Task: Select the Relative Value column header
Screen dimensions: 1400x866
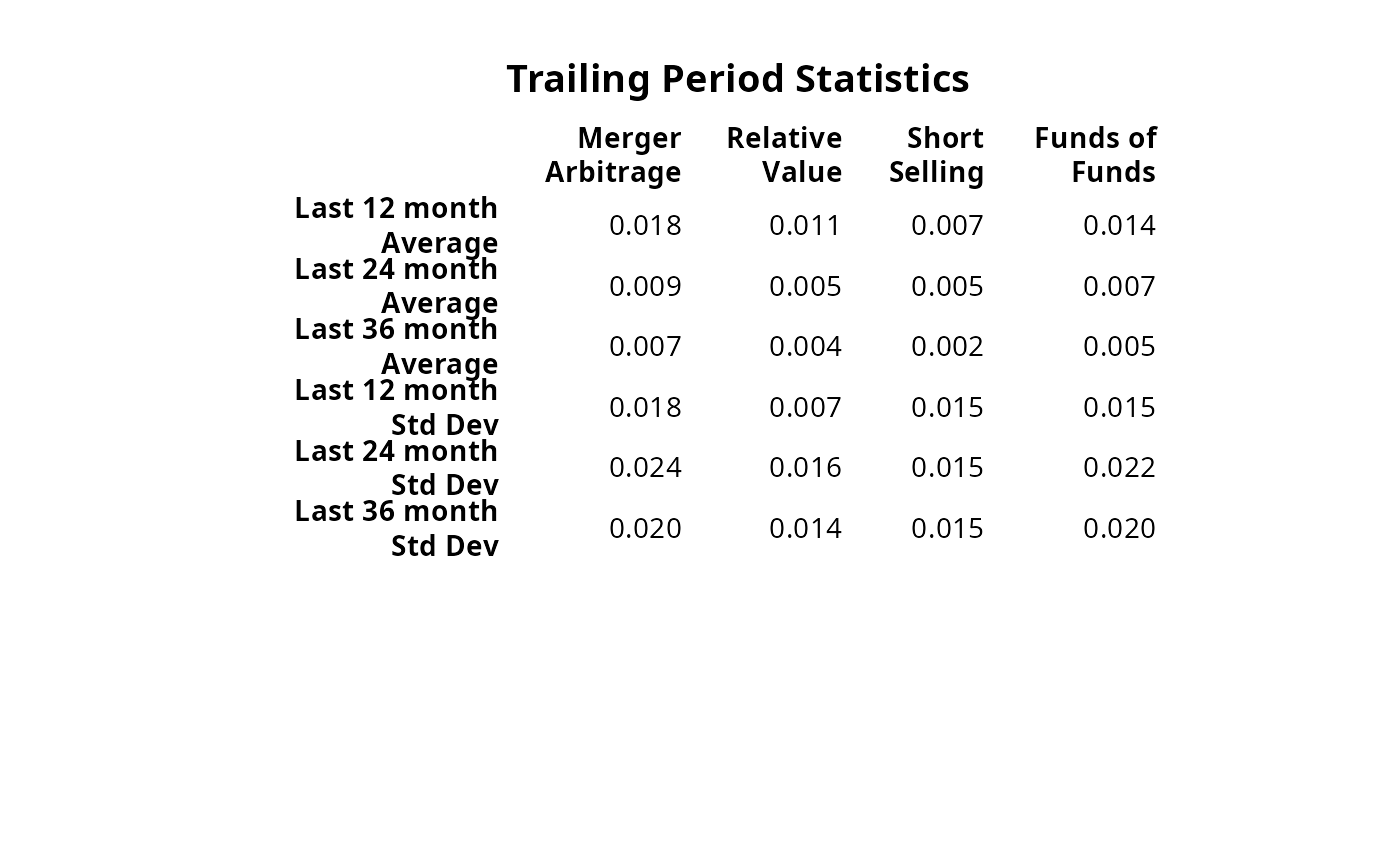Action: (x=784, y=155)
